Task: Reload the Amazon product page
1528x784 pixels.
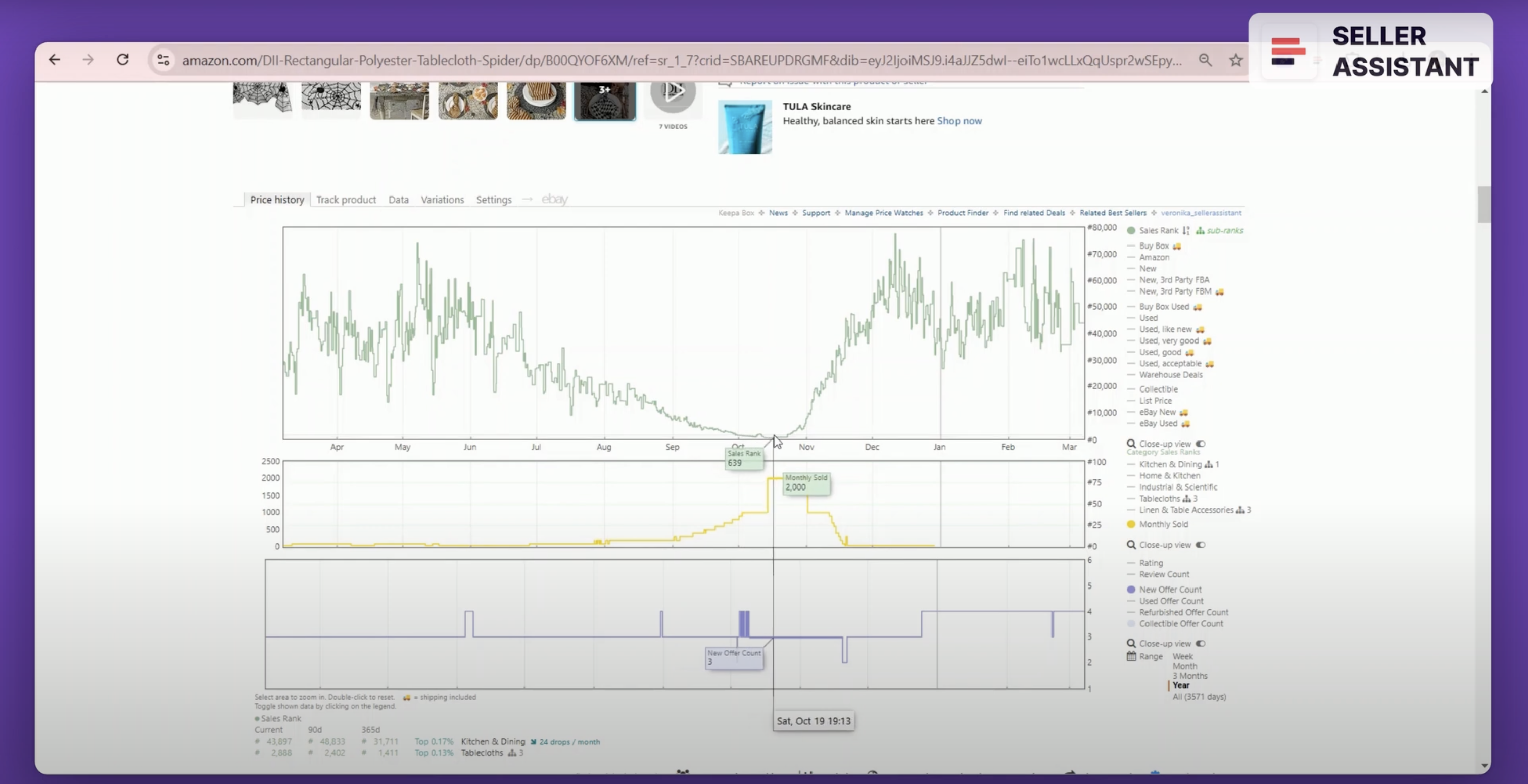Action: [x=123, y=60]
